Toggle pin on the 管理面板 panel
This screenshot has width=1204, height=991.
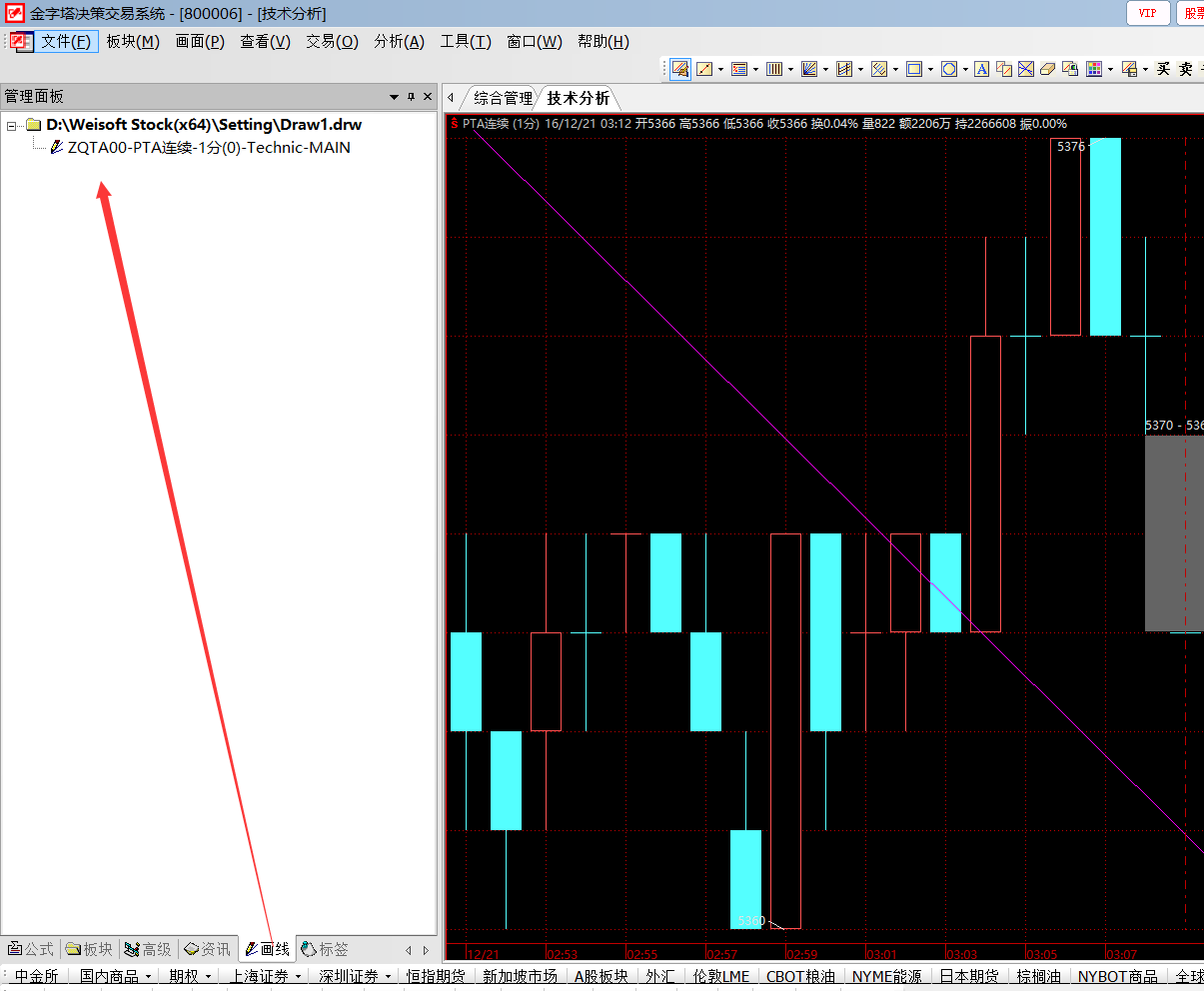(x=411, y=97)
